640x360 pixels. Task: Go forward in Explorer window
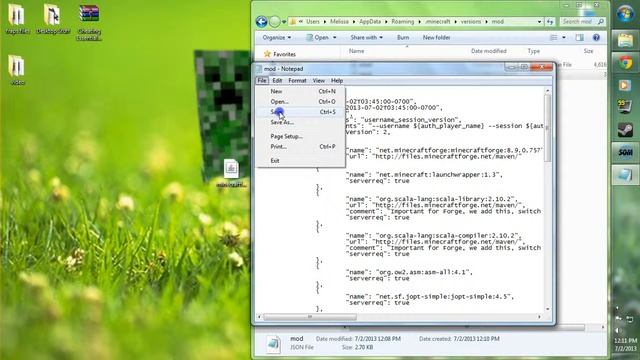click(x=275, y=22)
